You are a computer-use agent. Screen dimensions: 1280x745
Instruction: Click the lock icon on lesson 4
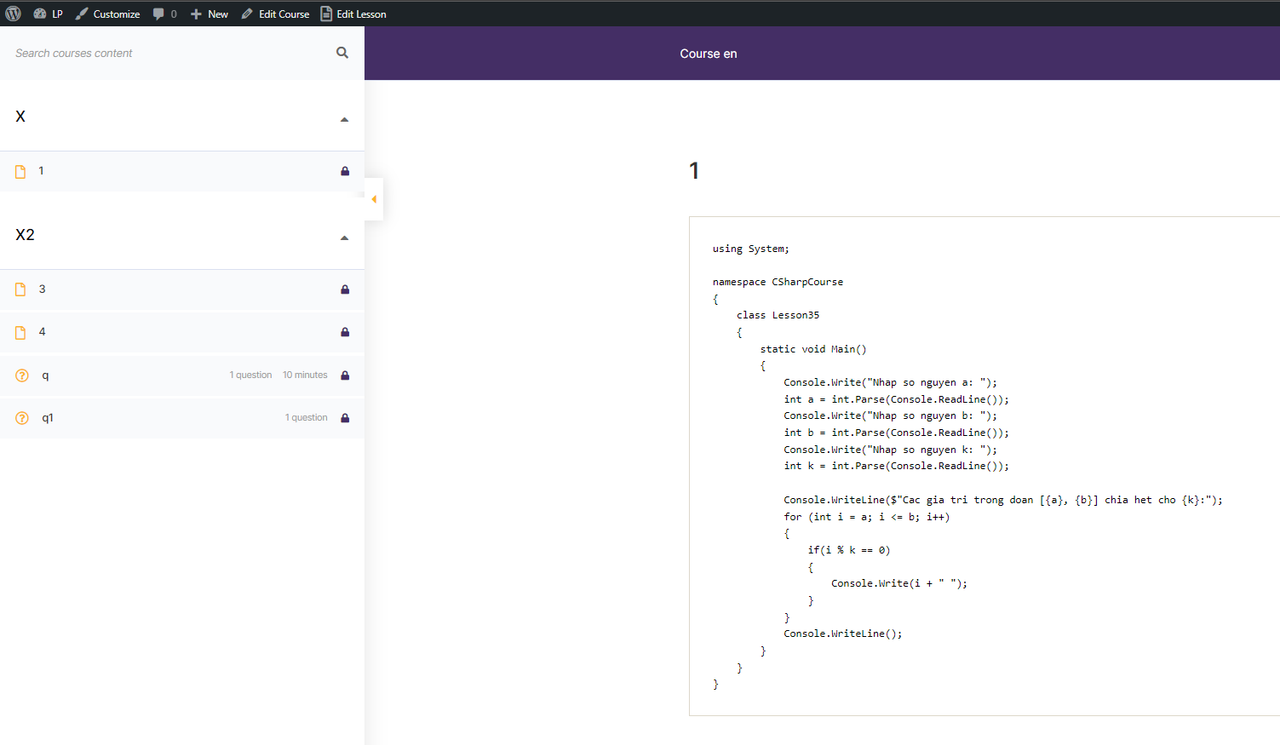(x=345, y=332)
